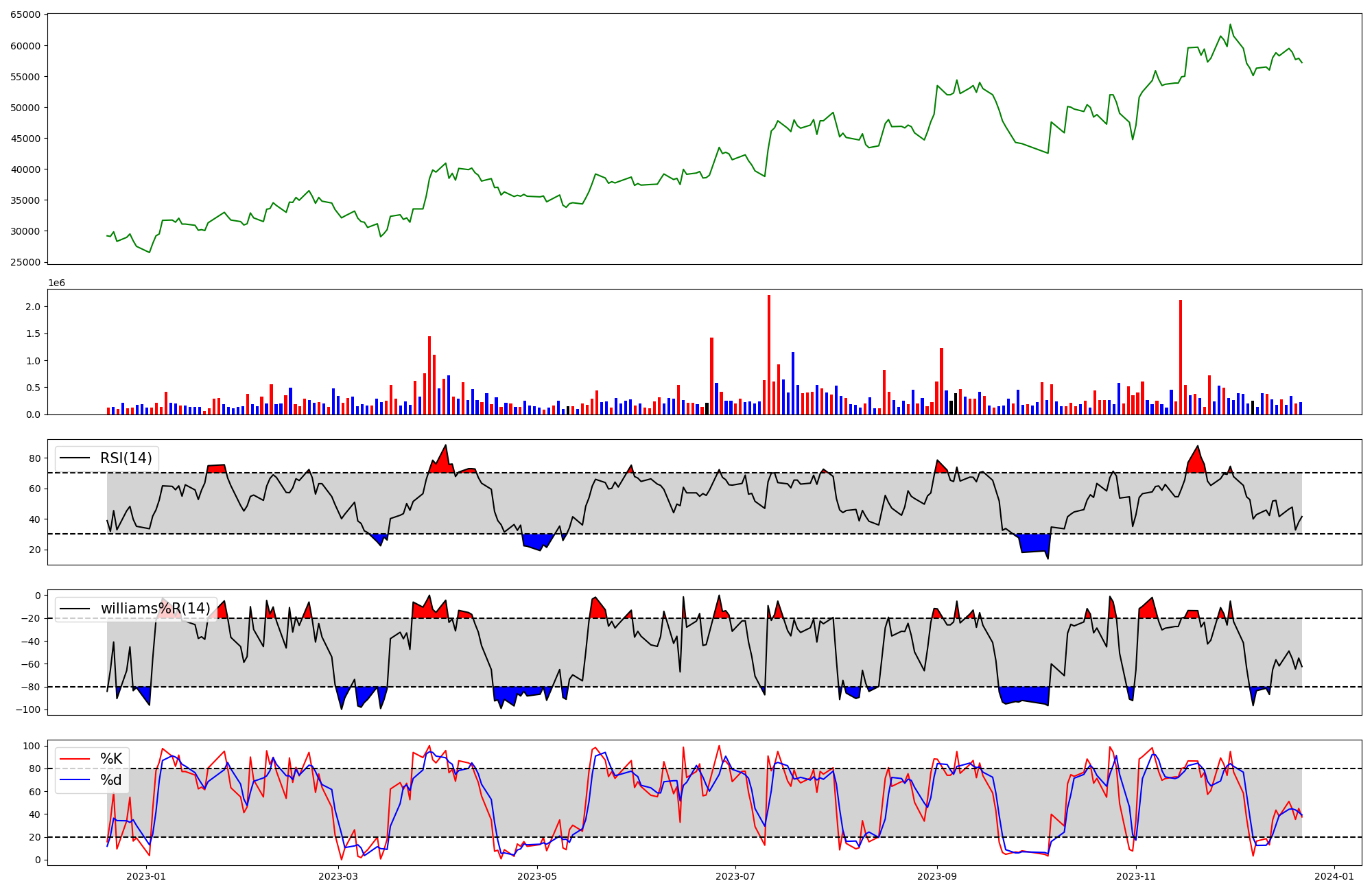Click the williams%R(14) legend label
Image resolution: width=1372 pixels, height=892 pixels.
click(x=155, y=609)
